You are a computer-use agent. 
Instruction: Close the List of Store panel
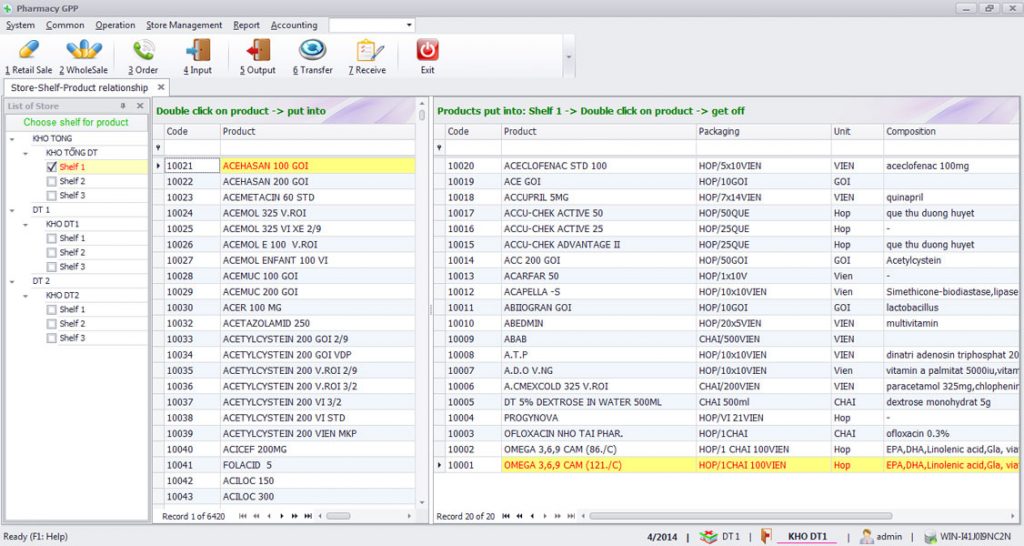click(140, 106)
